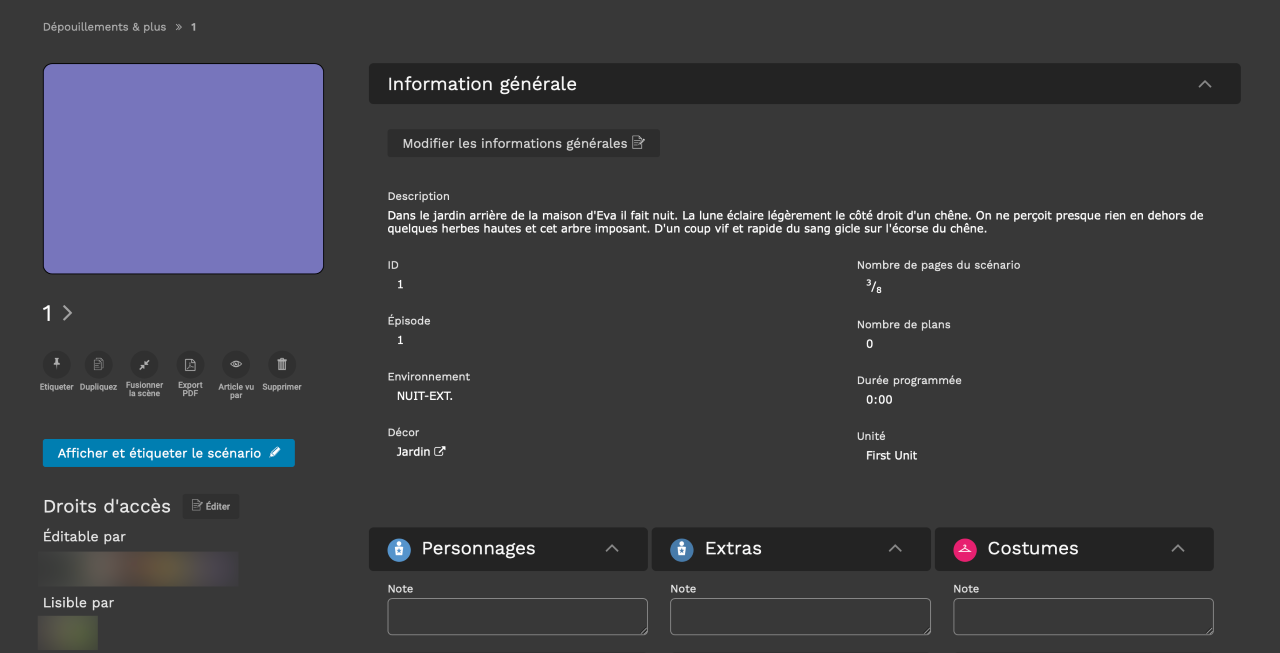The width and height of the screenshot is (1280, 653).
Task: Click the Export PDF icon
Action: point(190,365)
